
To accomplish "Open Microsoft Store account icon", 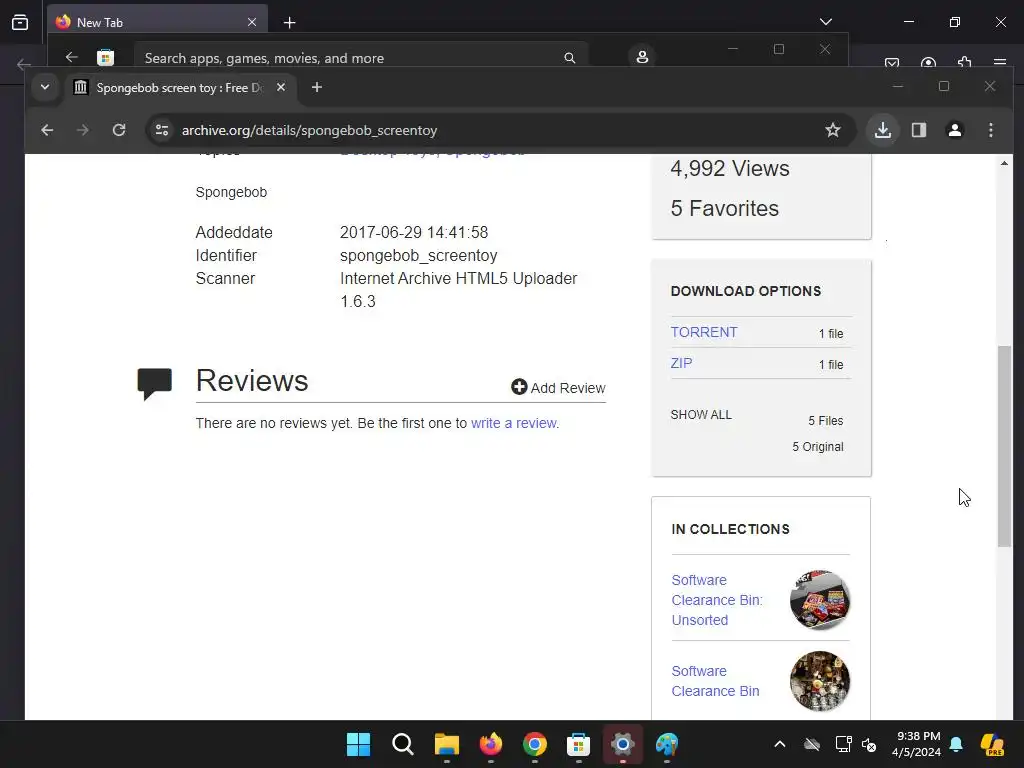I will (x=642, y=57).
